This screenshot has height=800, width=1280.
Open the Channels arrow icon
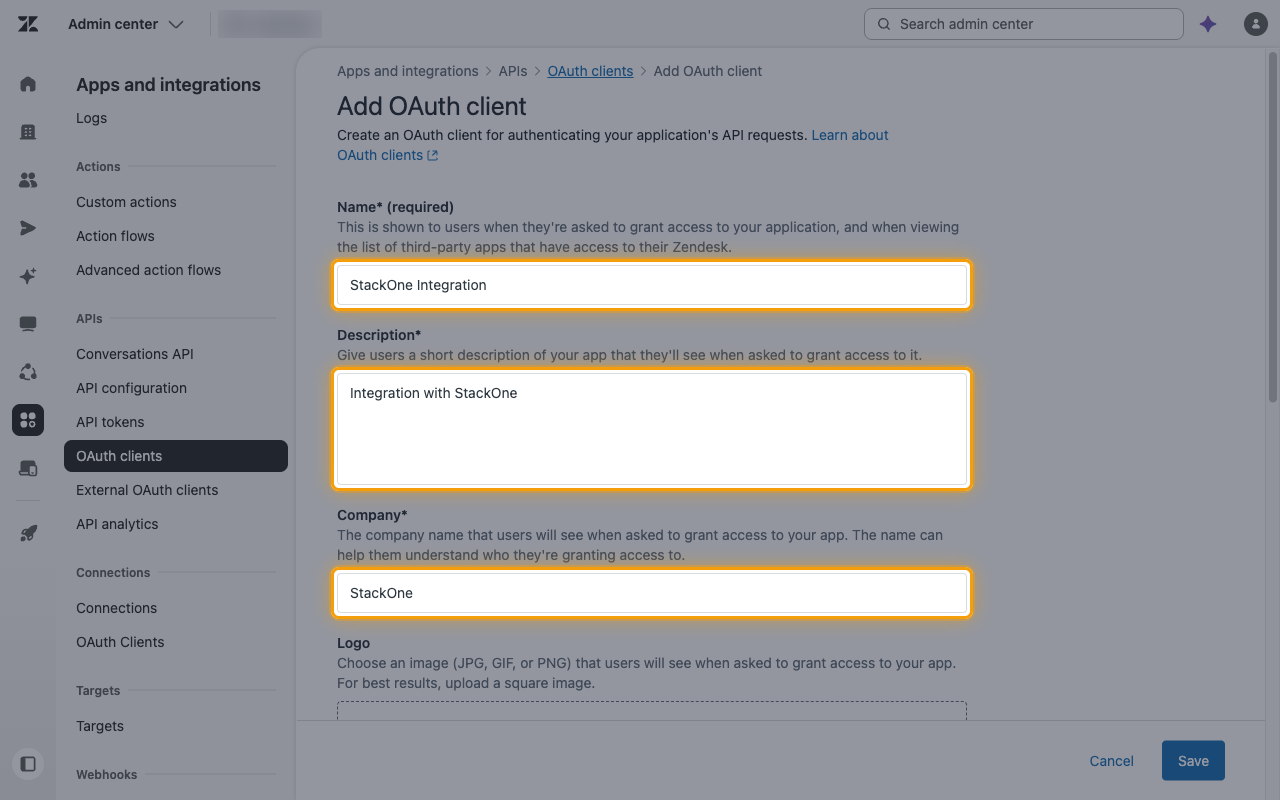coord(28,228)
